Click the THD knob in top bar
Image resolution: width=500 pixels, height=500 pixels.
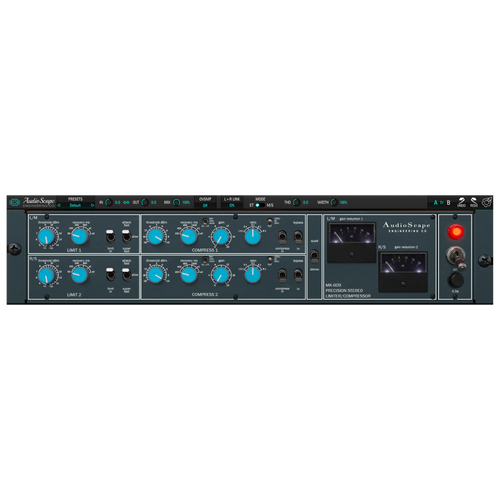[x=296, y=202]
